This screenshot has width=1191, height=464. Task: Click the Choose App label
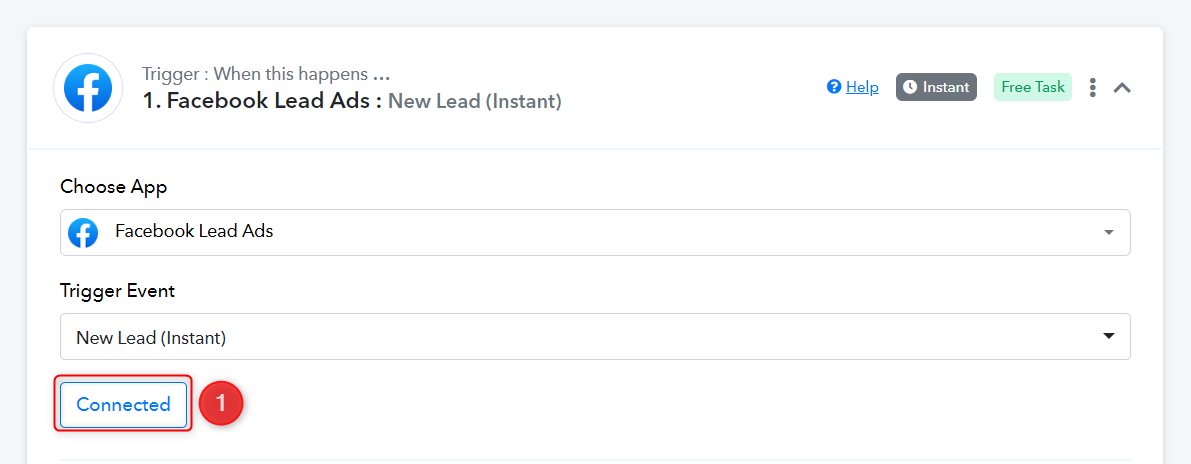(114, 187)
